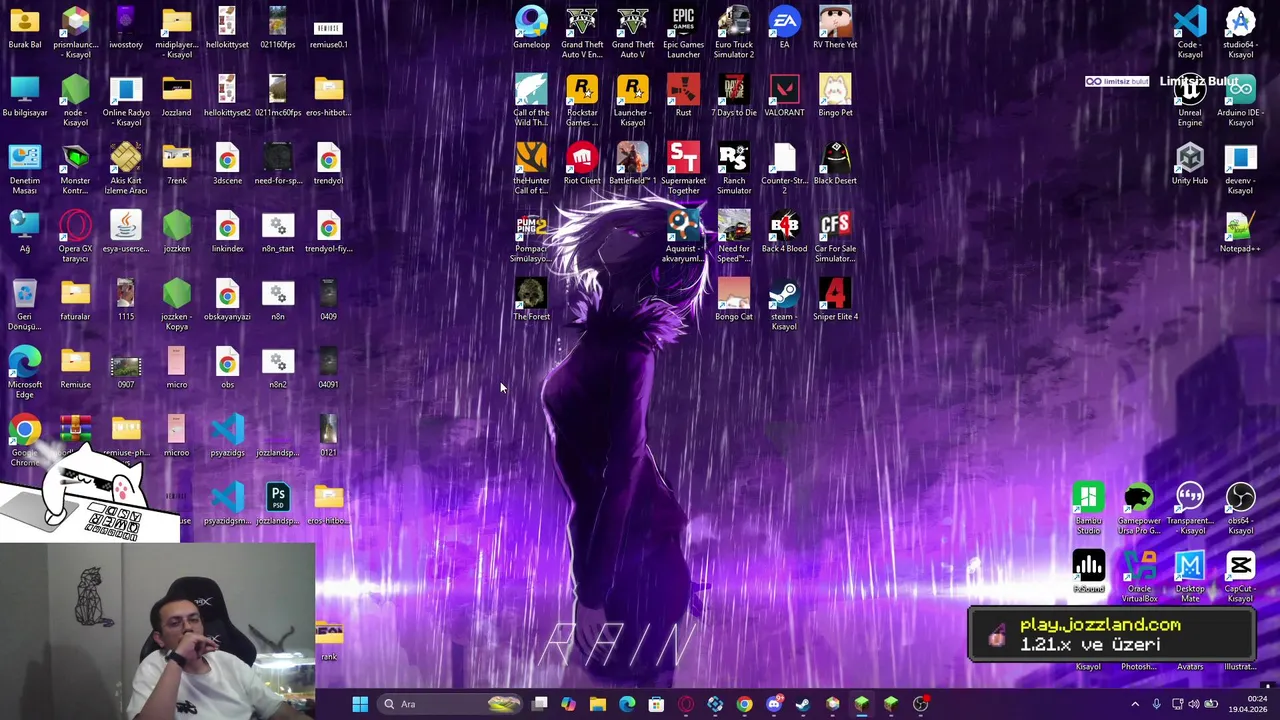Viewport: 1280px width, 720px height.
Task: Open the Geri Dönüşüm recycle bin
Action: coord(24,304)
